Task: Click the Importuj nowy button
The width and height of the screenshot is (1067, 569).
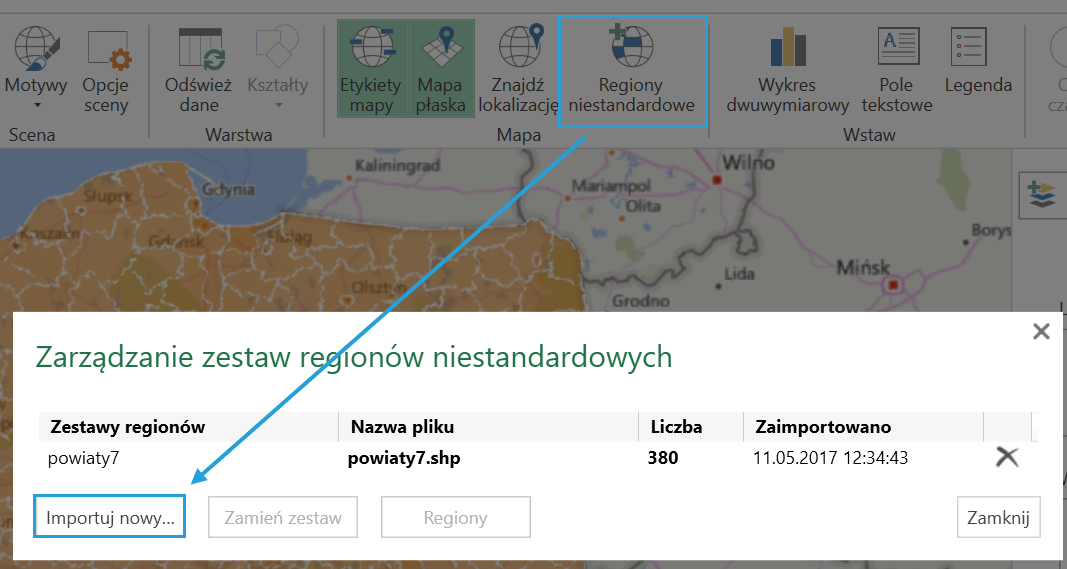Action: [110, 517]
